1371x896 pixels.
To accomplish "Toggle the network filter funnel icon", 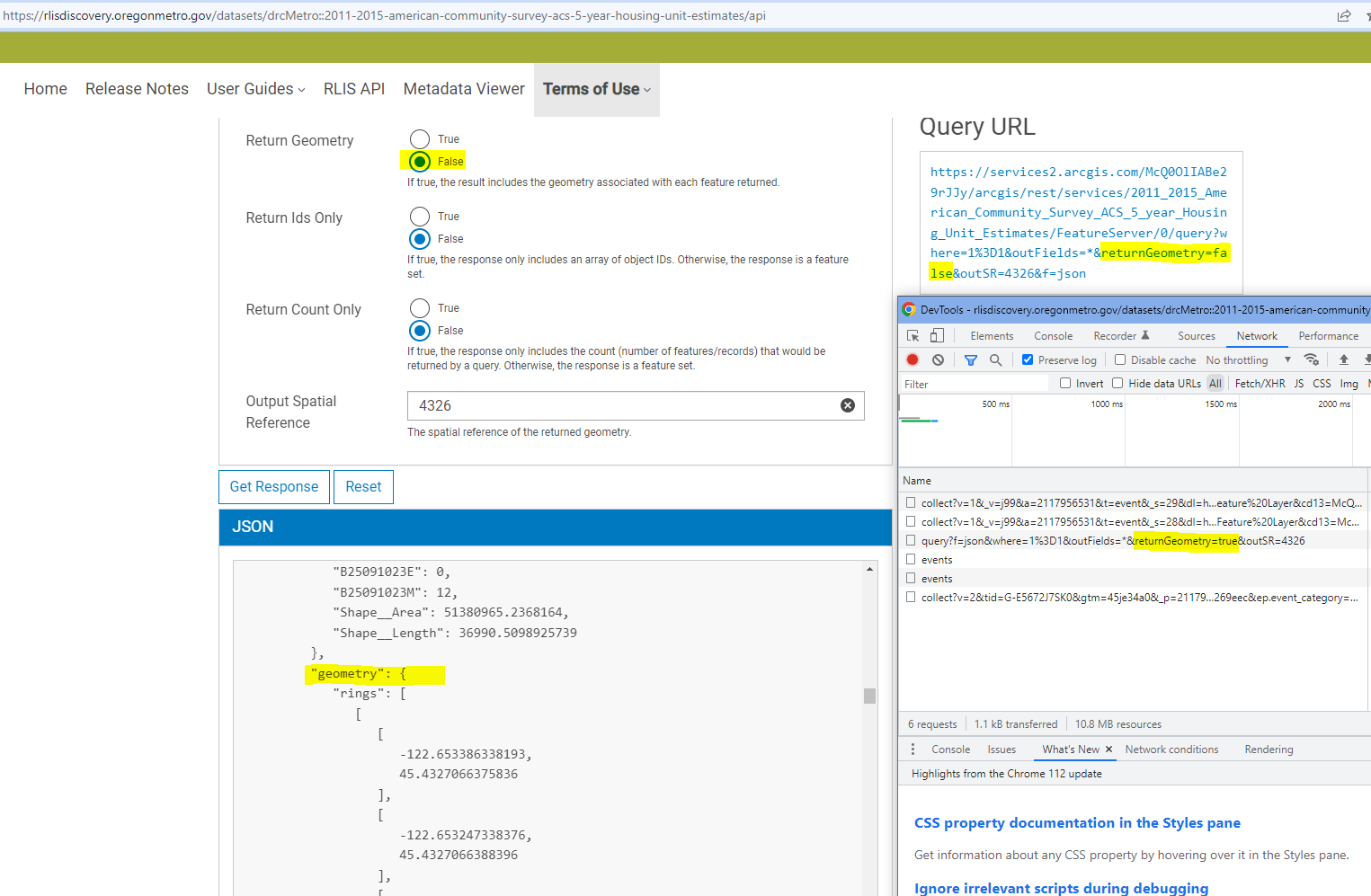I will 971,359.
